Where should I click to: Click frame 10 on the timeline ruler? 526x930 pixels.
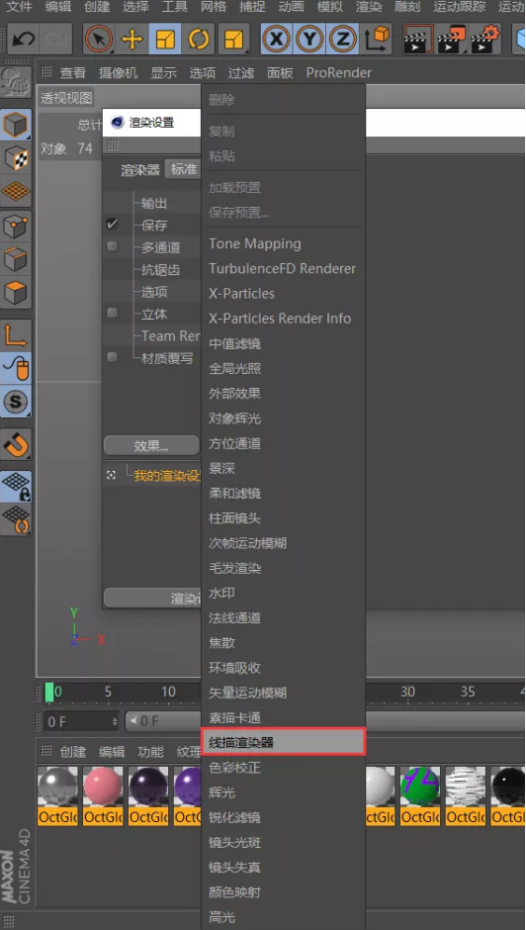coord(168,692)
